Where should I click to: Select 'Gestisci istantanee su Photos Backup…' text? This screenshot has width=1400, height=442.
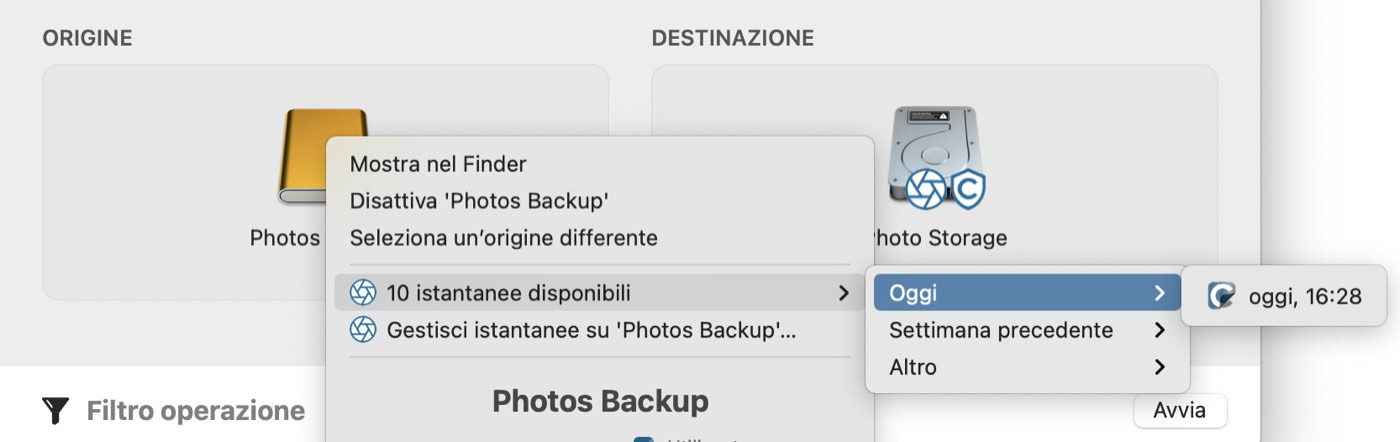tap(592, 329)
